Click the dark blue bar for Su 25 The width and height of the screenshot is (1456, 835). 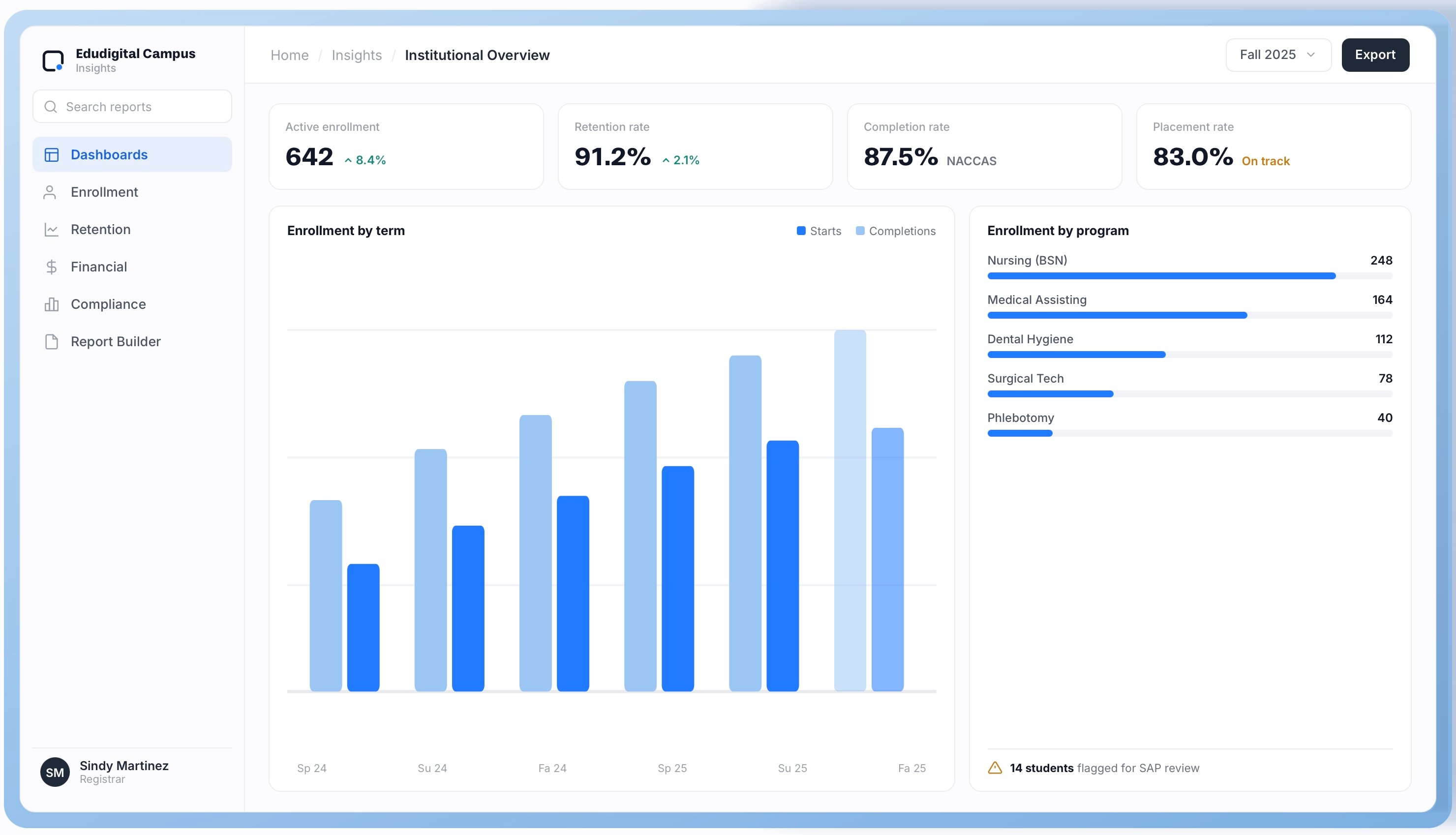pyautogui.click(x=783, y=566)
